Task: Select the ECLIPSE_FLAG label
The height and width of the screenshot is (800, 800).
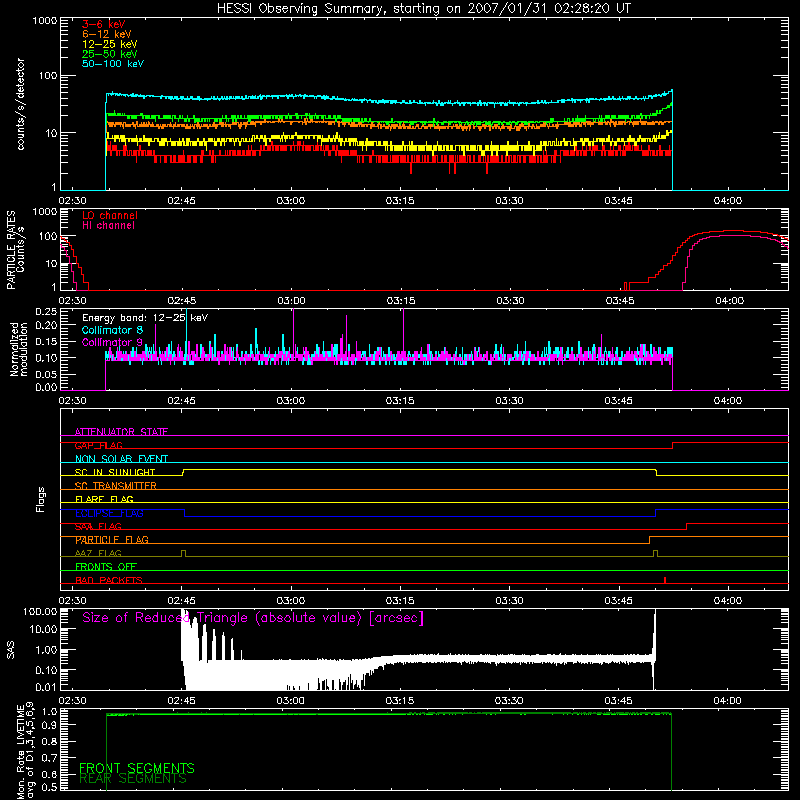Action: click(109, 513)
